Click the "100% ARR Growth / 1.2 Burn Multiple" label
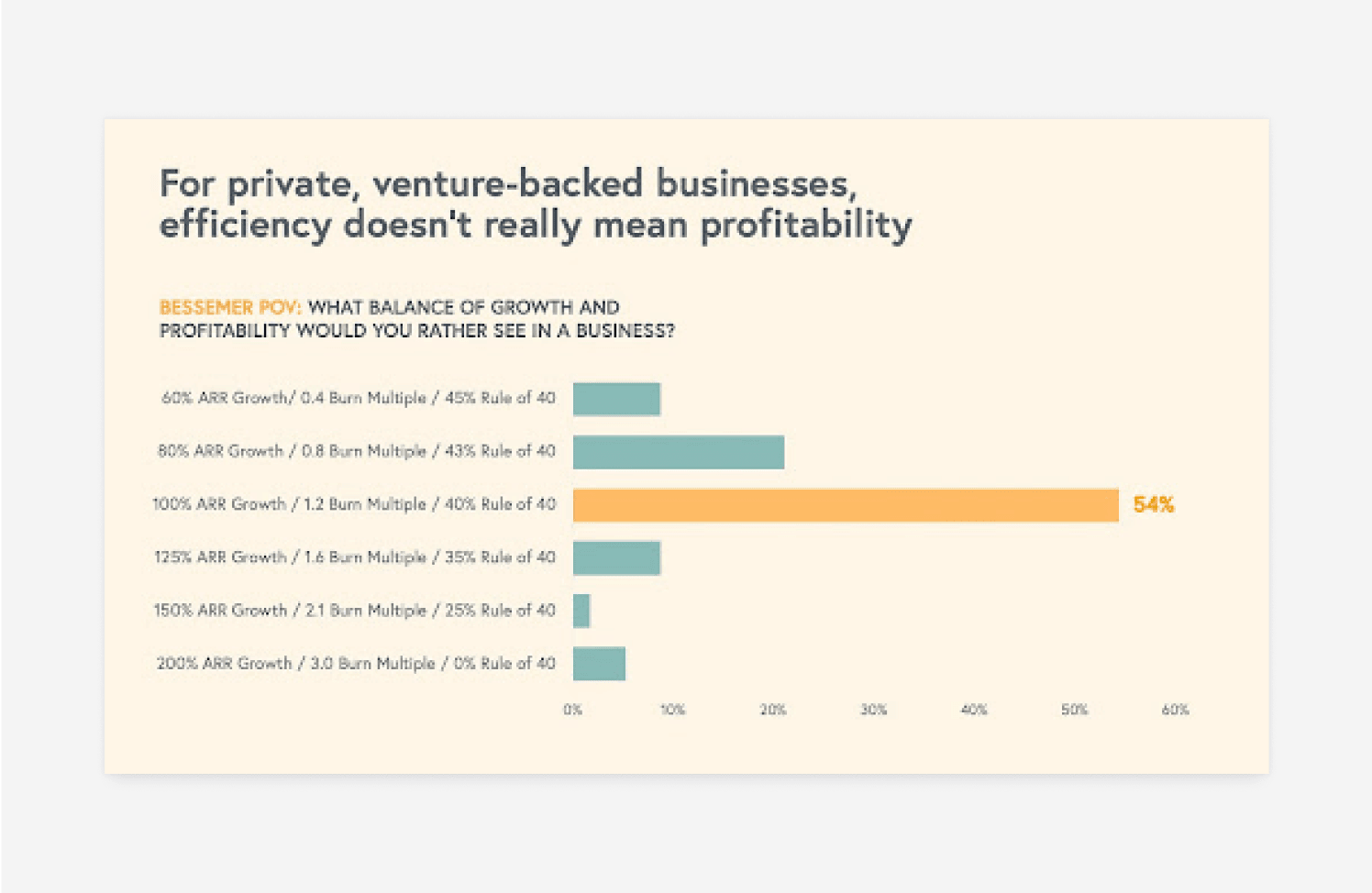Viewport: 1372px width, 893px height. [x=354, y=504]
